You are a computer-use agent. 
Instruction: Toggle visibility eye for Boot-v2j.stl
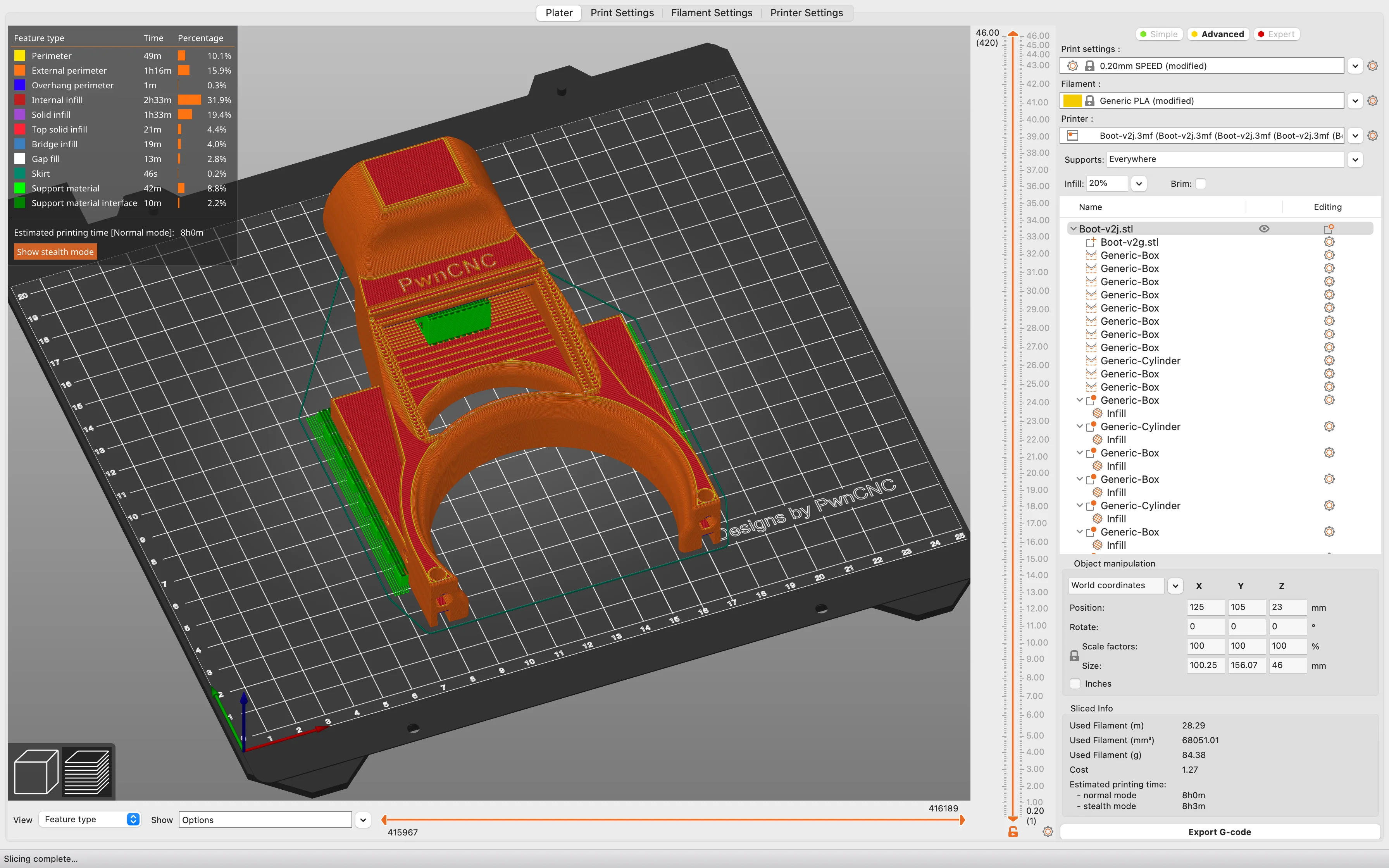click(x=1264, y=229)
